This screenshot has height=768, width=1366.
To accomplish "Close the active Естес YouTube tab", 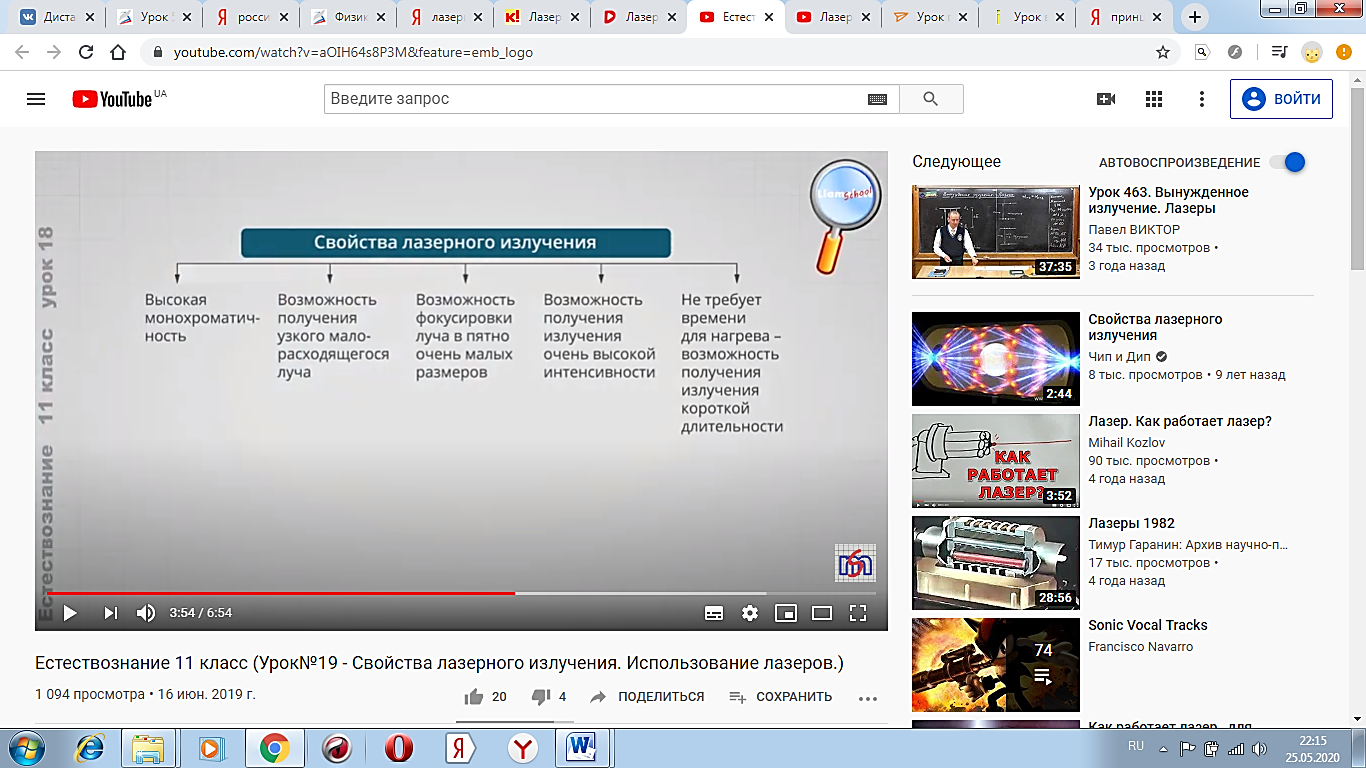I will 767,17.
